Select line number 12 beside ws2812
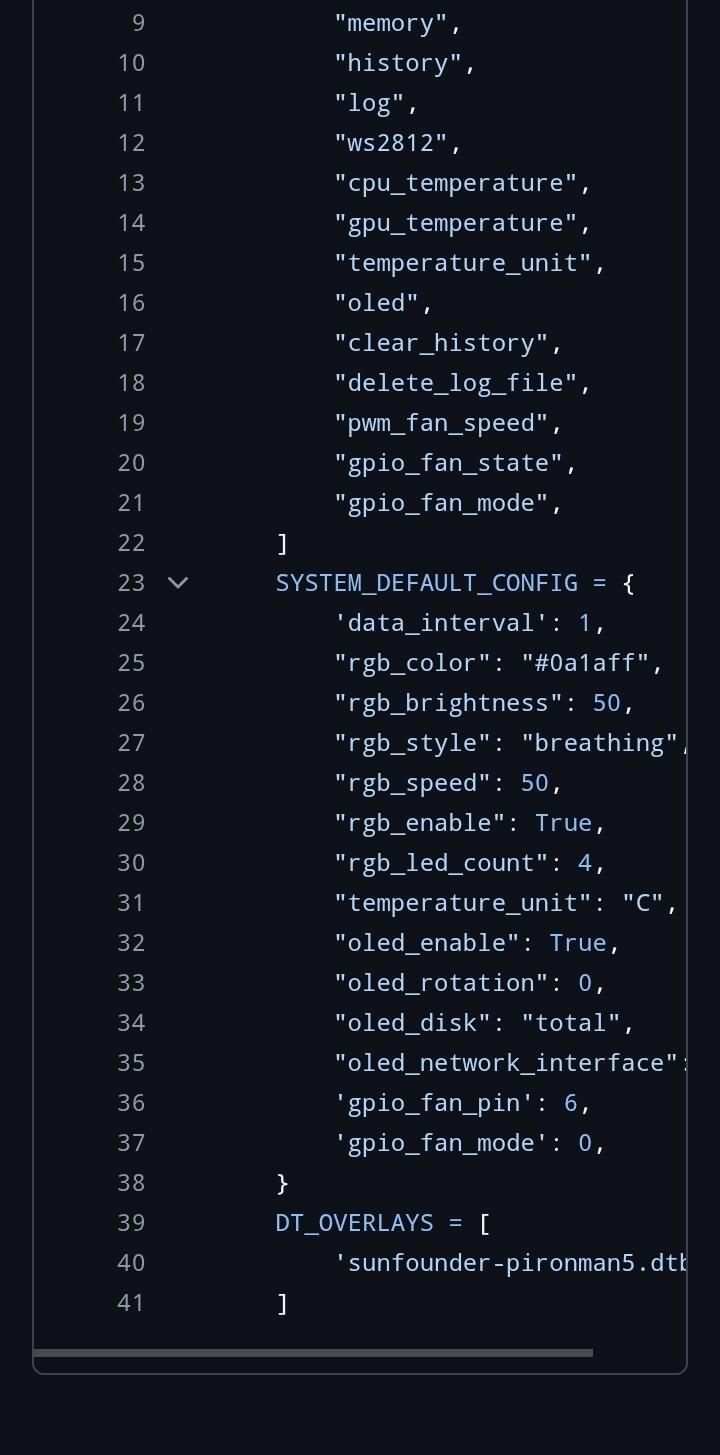The image size is (720, 1455). pyautogui.click(x=131, y=142)
